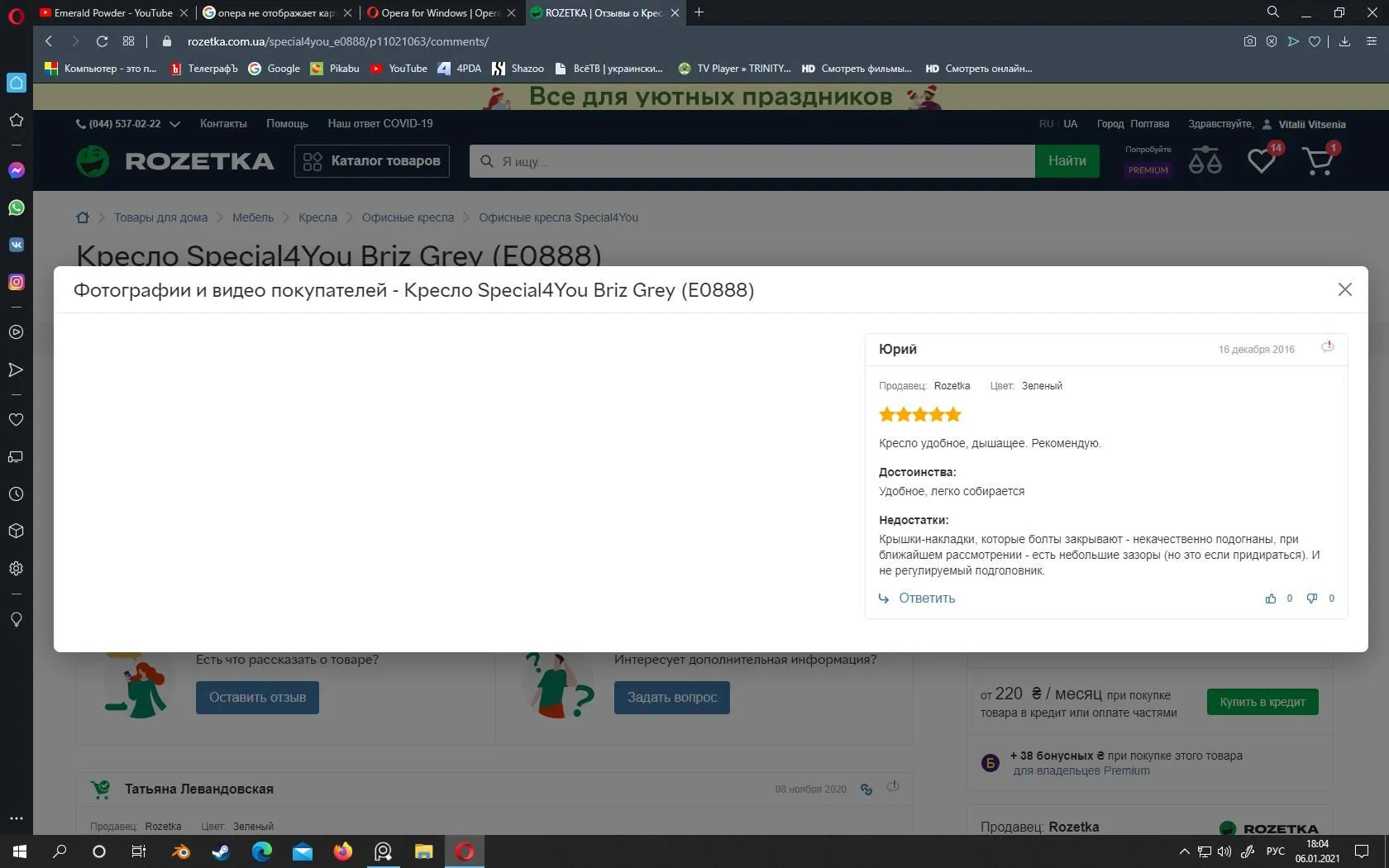Reload the Rozetka page
Screen dimensions: 1389x868
[x=102, y=41]
